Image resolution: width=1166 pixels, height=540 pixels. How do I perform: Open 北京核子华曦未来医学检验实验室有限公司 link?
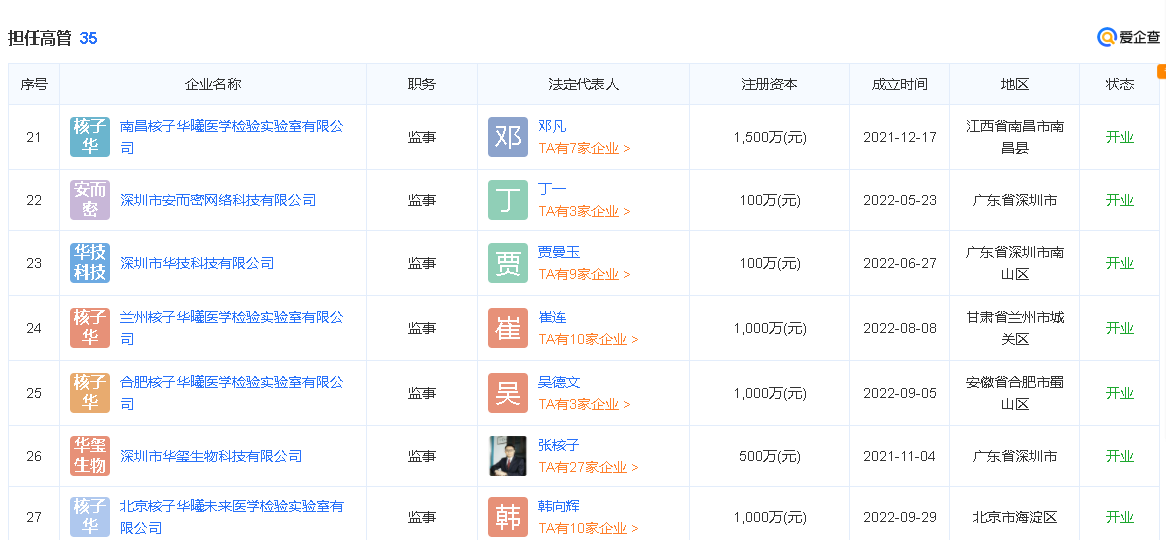tap(231, 517)
